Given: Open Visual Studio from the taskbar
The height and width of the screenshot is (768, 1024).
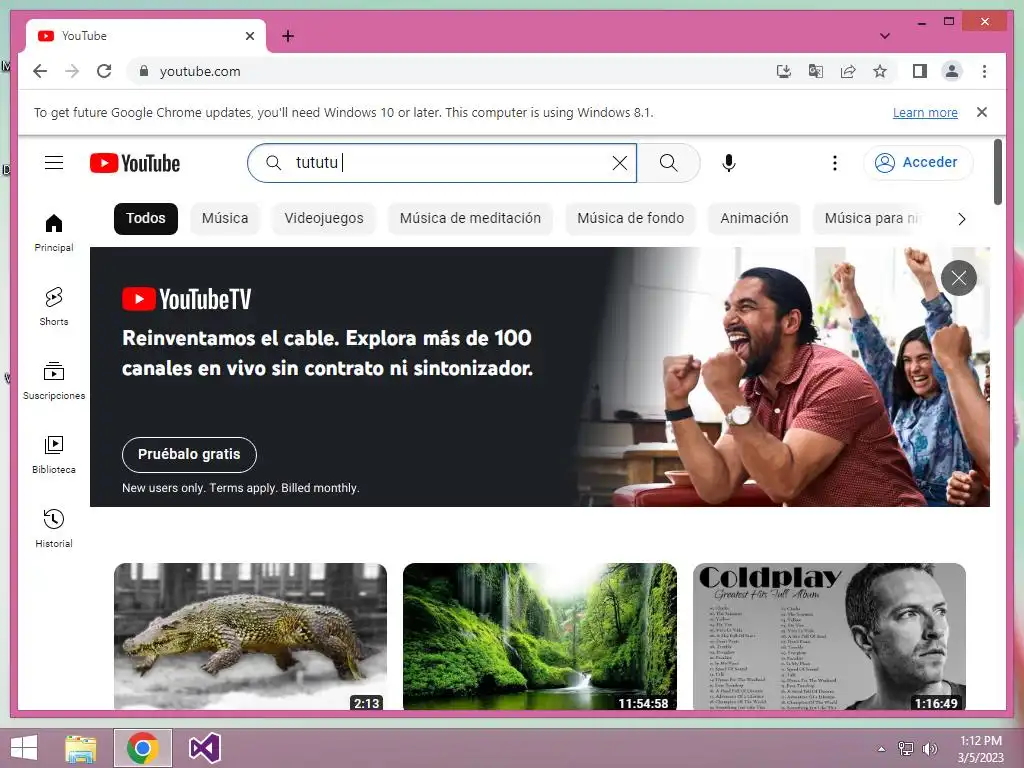Looking at the screenshot, I should pyautogui.click(x=205, y=748).
